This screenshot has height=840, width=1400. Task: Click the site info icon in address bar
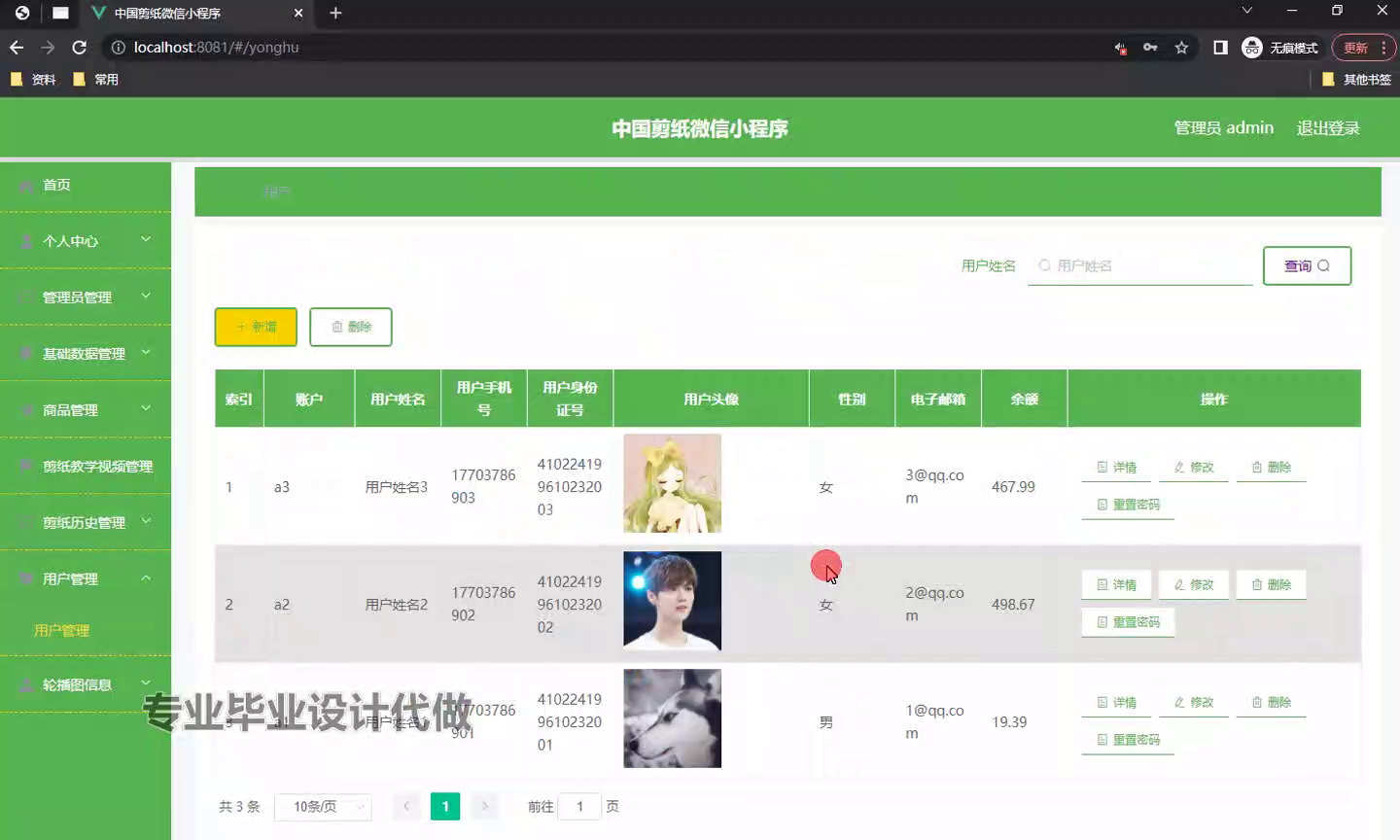click(x=119, y=48)
